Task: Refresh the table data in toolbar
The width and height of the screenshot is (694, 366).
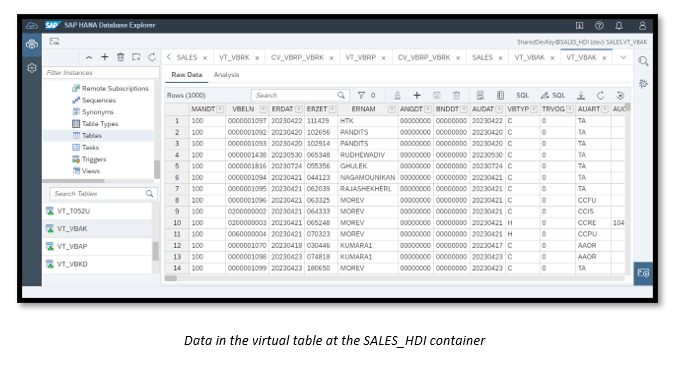Action: click(x=601, y=95)
